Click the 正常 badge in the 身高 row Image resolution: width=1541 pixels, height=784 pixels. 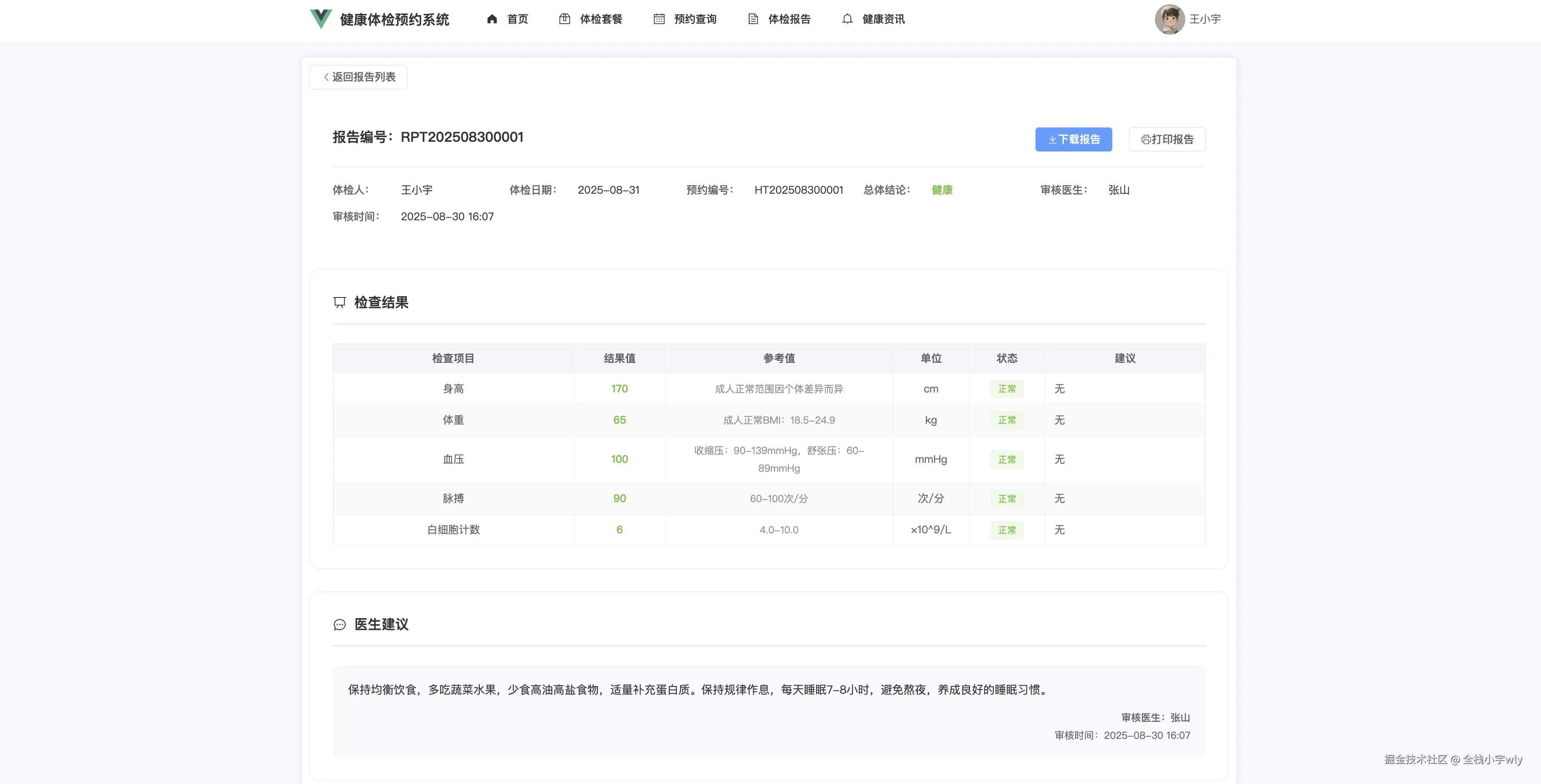click(1007, 389)
